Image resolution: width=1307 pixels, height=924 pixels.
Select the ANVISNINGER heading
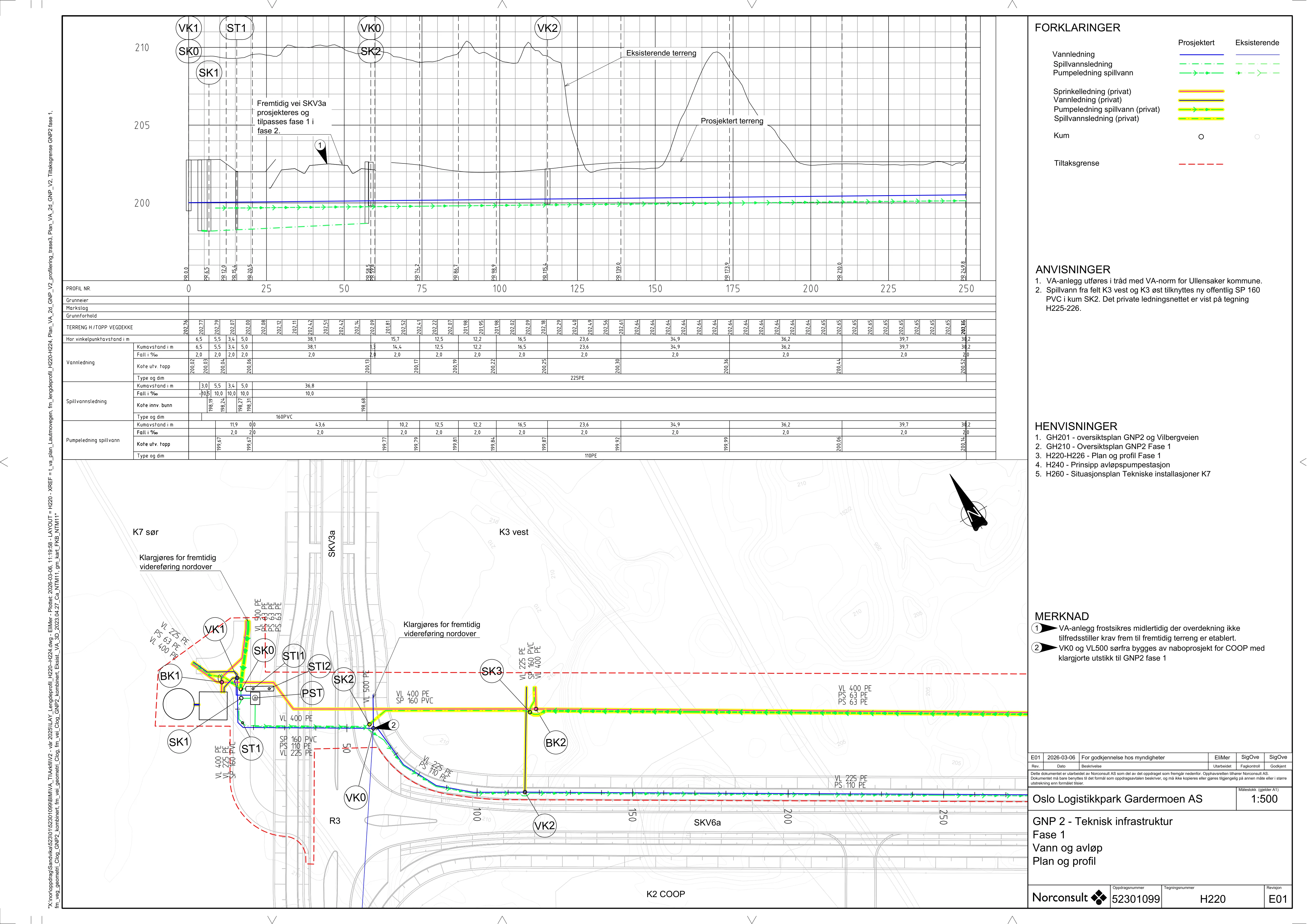pos(1072,270)
